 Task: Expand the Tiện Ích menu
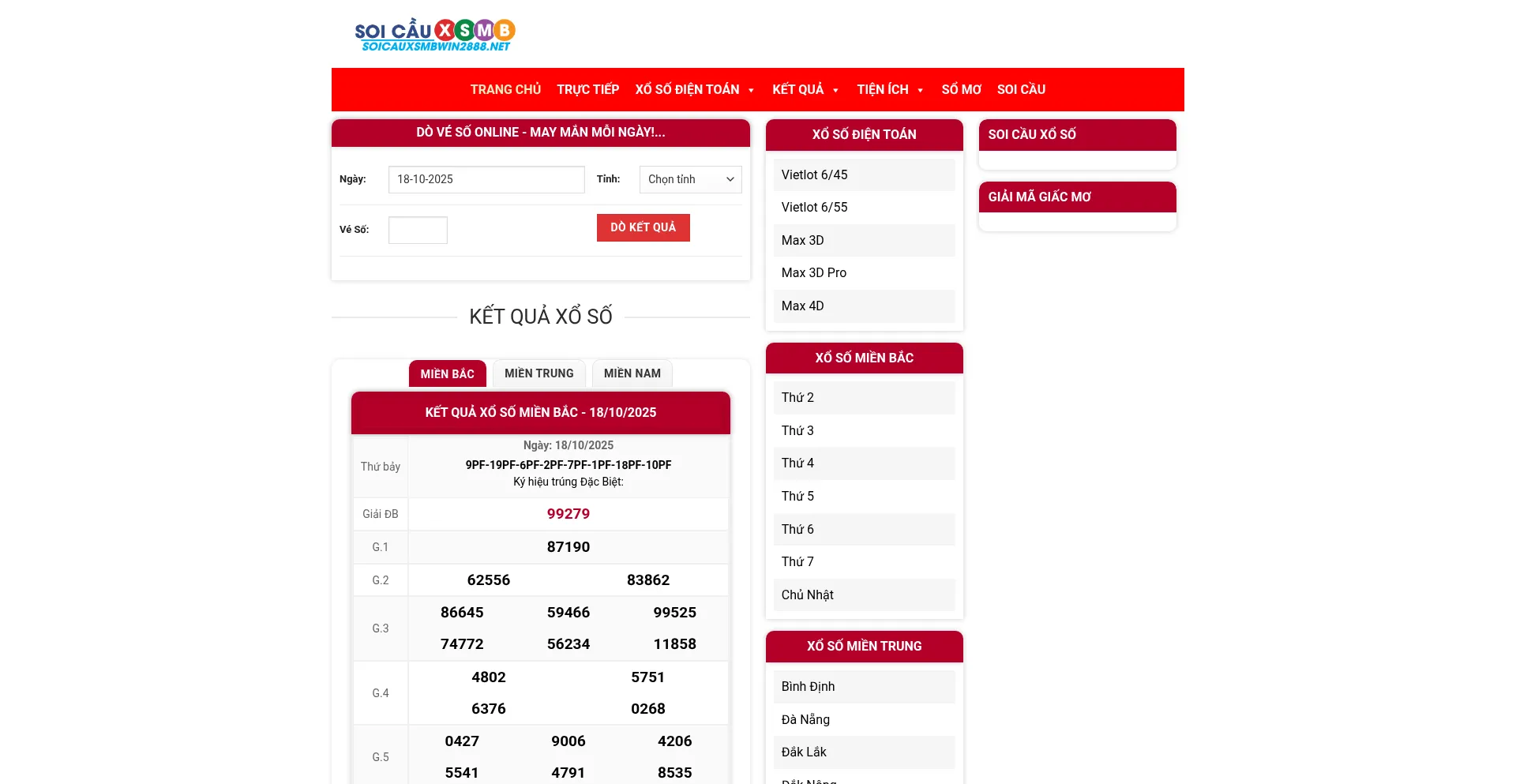point(889,90)
